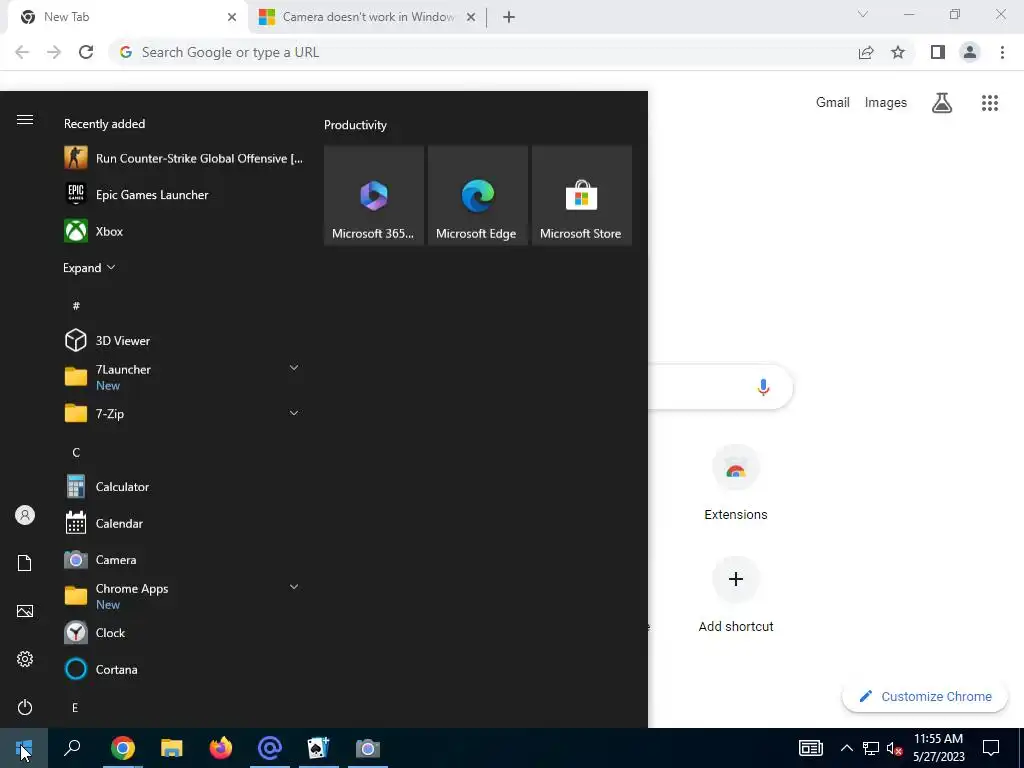Open Settings gear in the Start sidebar
1024x768 pixels.
tap(25, 659)
